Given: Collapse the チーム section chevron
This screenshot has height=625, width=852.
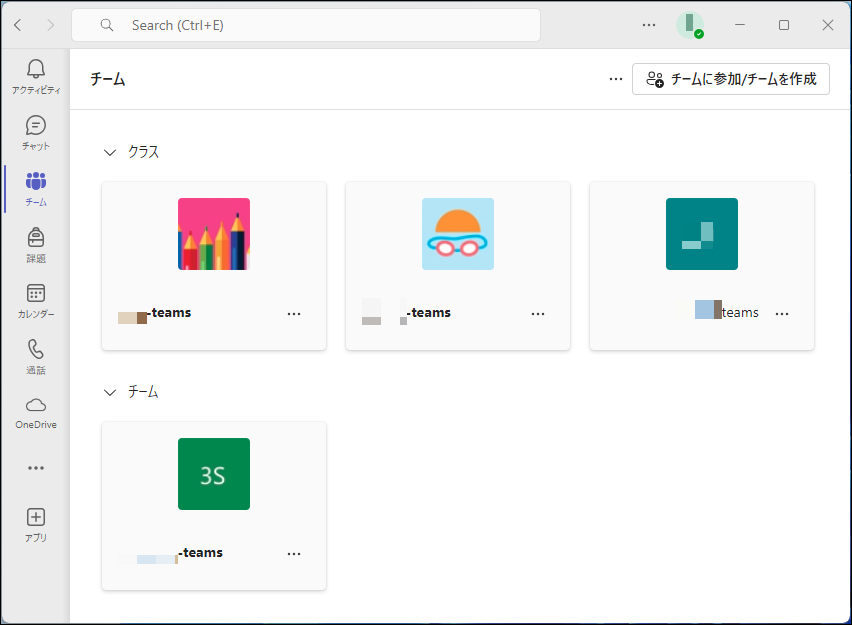Looking at the screenshot, I should 110,392.
